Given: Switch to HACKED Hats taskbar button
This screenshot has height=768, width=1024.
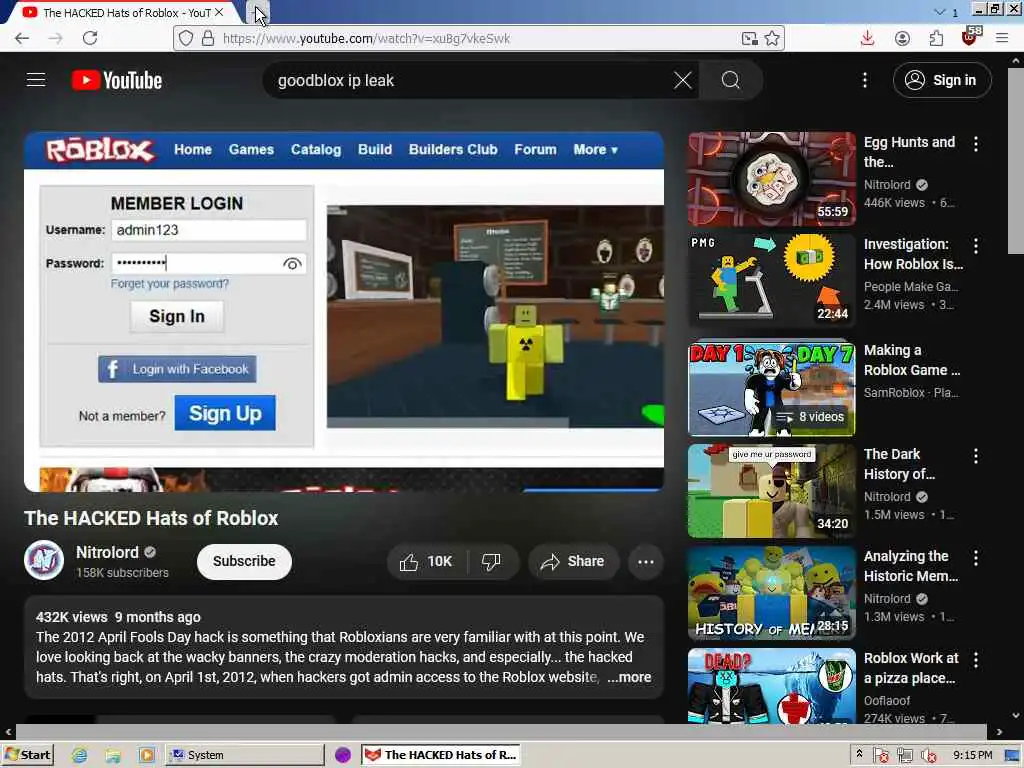Looking at the screenshot, I should (441, 755).
